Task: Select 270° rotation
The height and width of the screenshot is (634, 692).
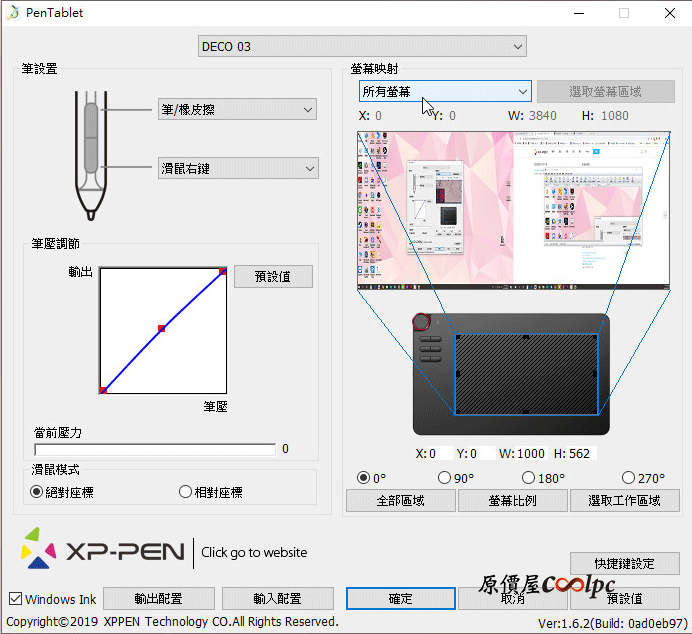Action: pos(643,478)
